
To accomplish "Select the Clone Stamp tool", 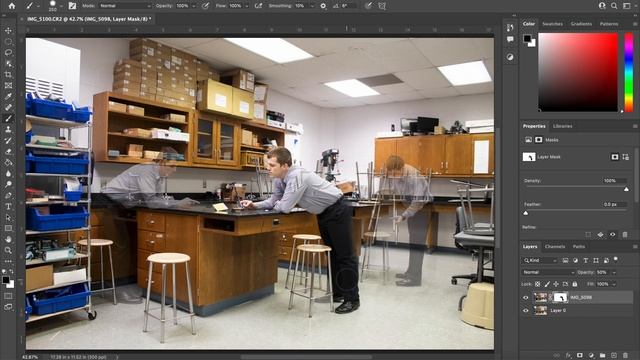I will (x=8, y=129).
